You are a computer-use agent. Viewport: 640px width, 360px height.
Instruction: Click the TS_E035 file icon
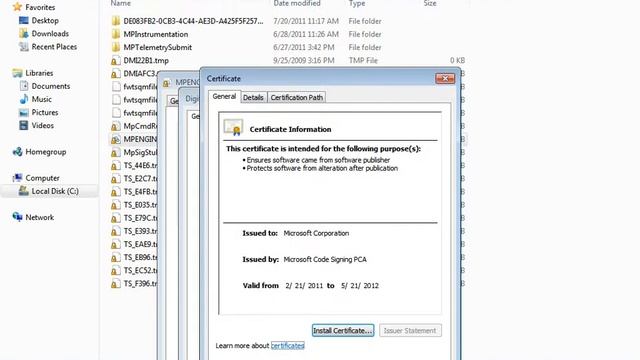pyautogui.click(x=116, y=204)
